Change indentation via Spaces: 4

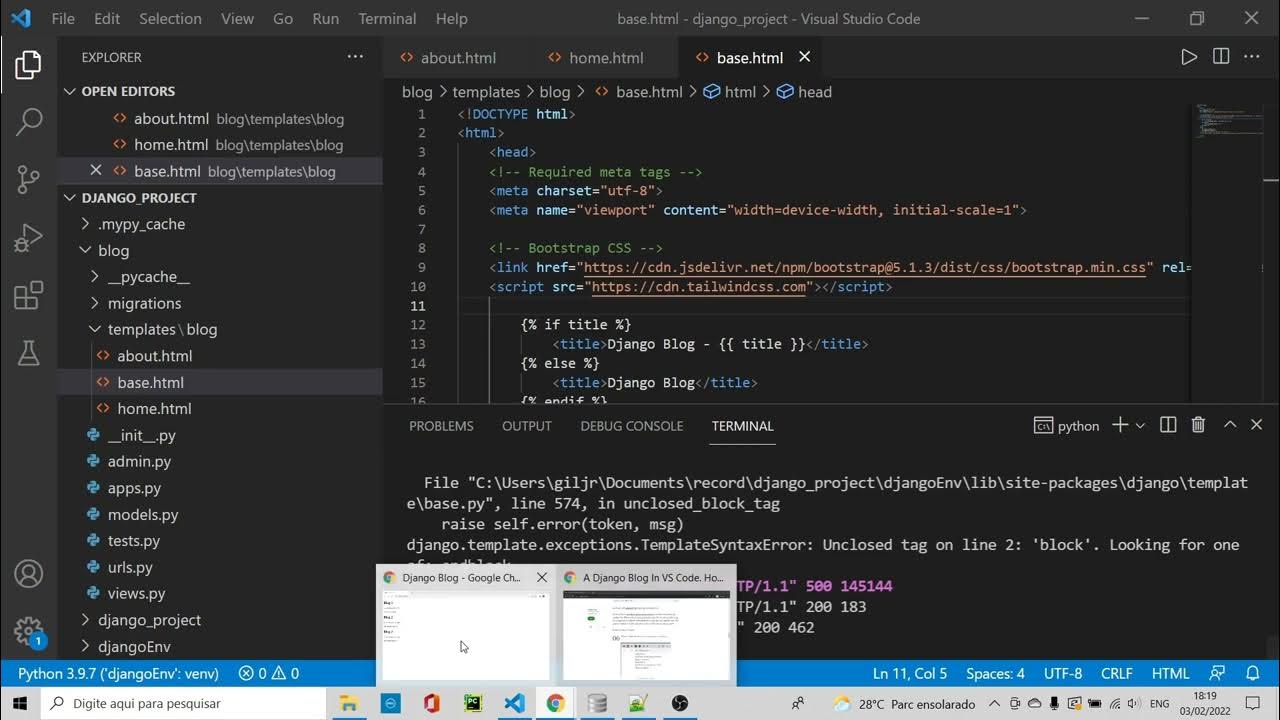click(x=995, y=673)
